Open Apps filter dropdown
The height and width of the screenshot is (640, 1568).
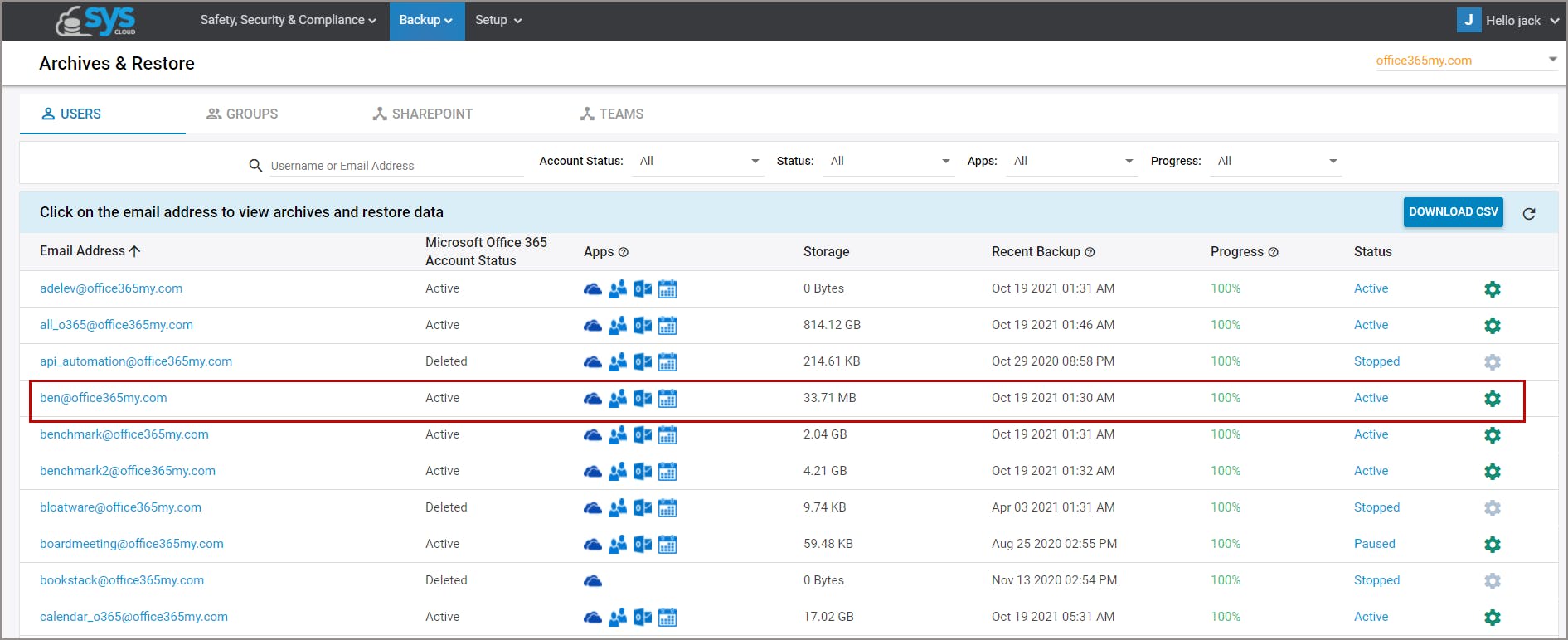click(1072, 161)
